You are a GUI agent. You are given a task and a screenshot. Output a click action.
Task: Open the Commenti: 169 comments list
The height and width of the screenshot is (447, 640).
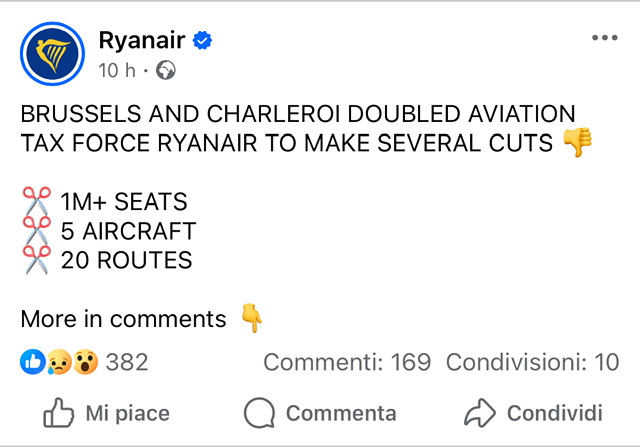[346, 362]
